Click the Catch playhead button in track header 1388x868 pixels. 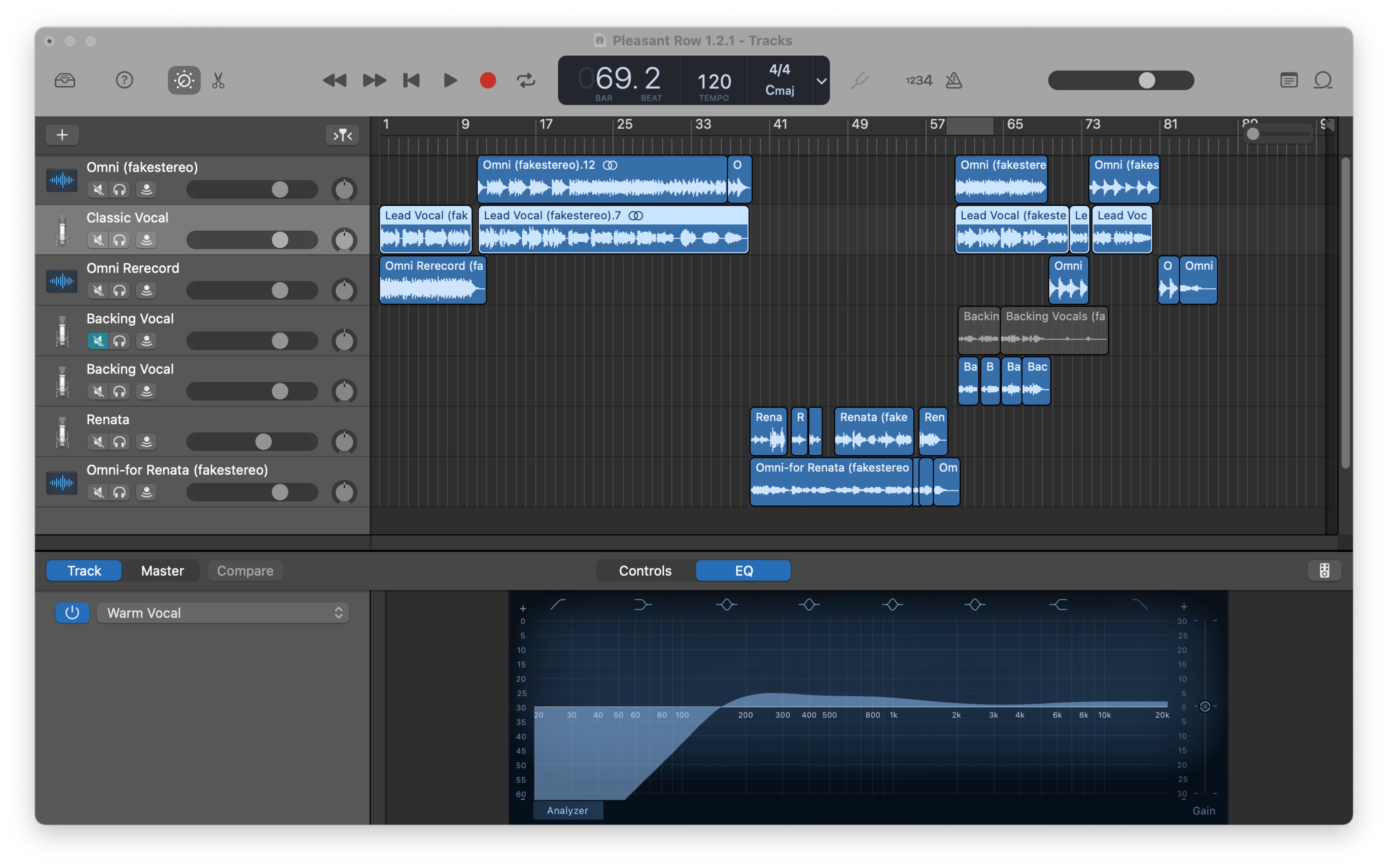click(x=343, y=135)
